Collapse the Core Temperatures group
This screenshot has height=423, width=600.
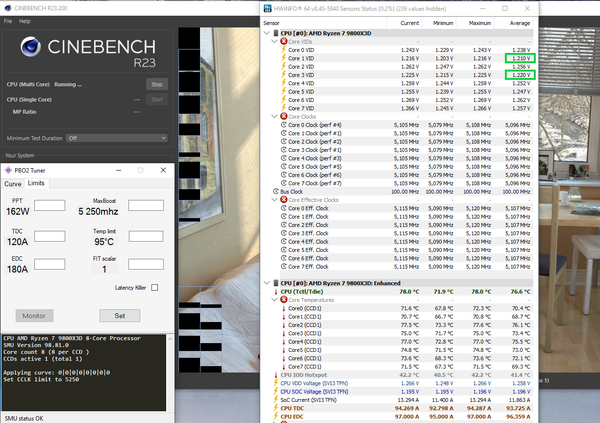click(x=274, y=300)
